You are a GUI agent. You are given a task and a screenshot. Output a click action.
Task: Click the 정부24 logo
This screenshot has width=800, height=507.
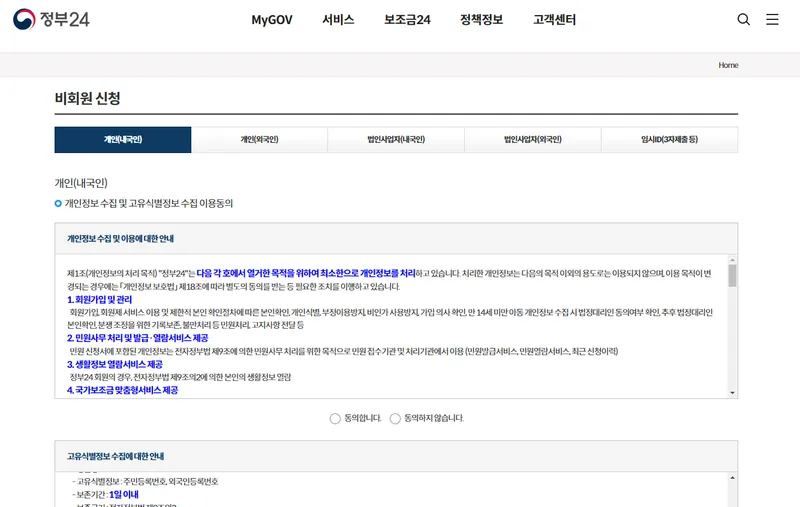click(51, 19)
